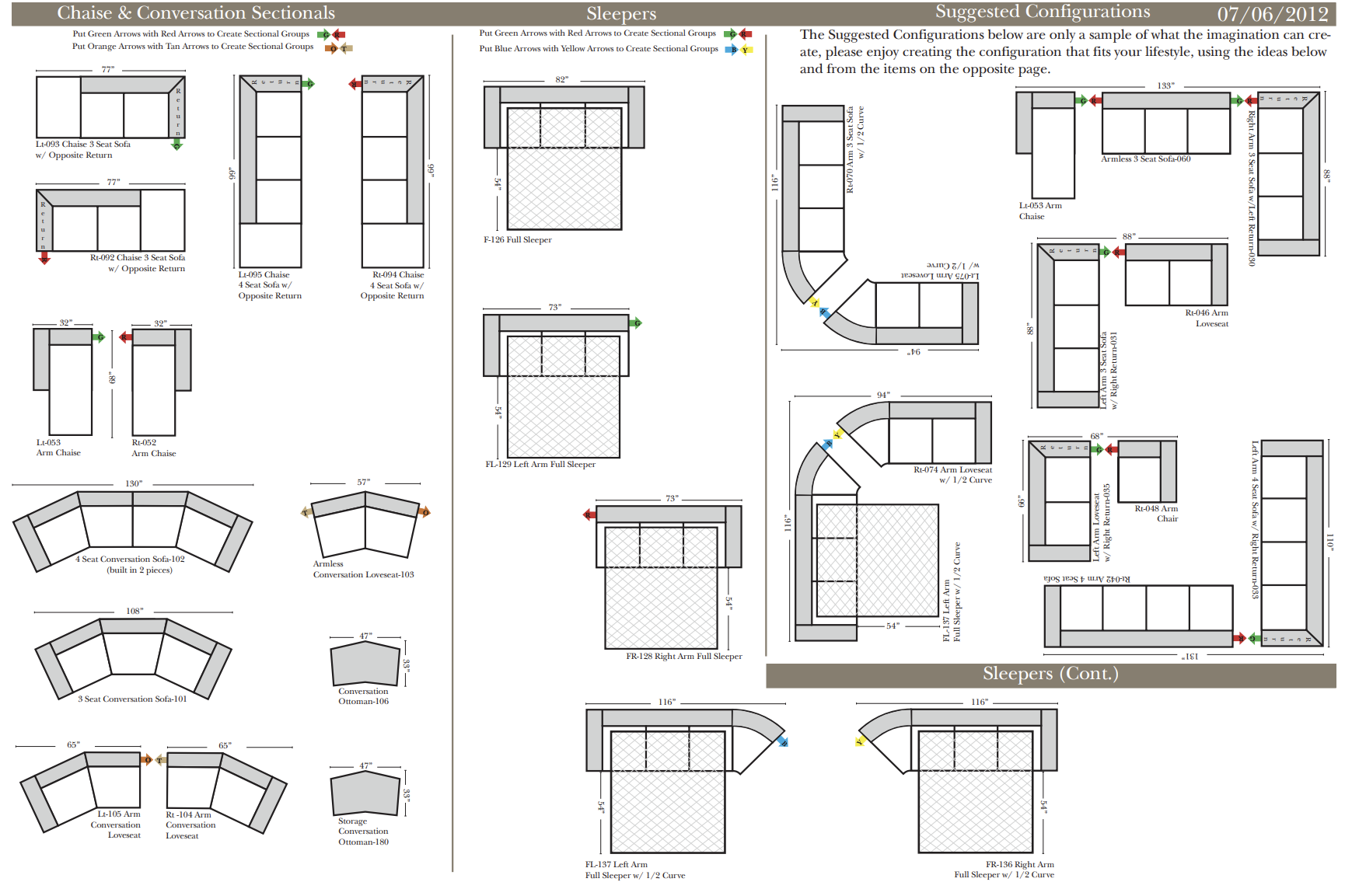Click the green arrow on the Lt-053 Arm Chaise
Viewport: 1345px width, 896px height.
click(x=99, y=336)
